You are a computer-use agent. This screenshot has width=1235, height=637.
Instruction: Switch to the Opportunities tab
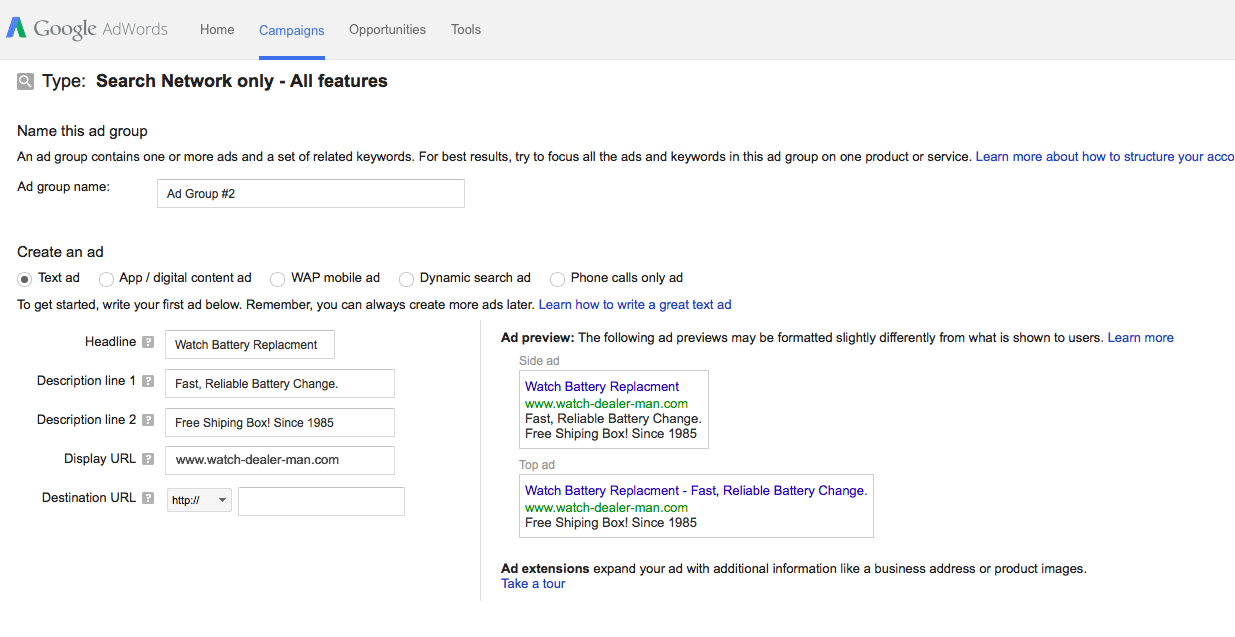[x=387, y=29]
